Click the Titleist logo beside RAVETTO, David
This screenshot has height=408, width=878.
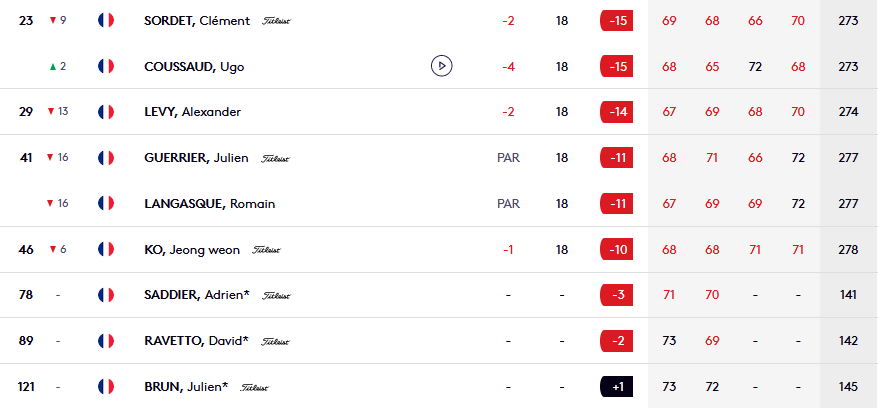[275, 342]
